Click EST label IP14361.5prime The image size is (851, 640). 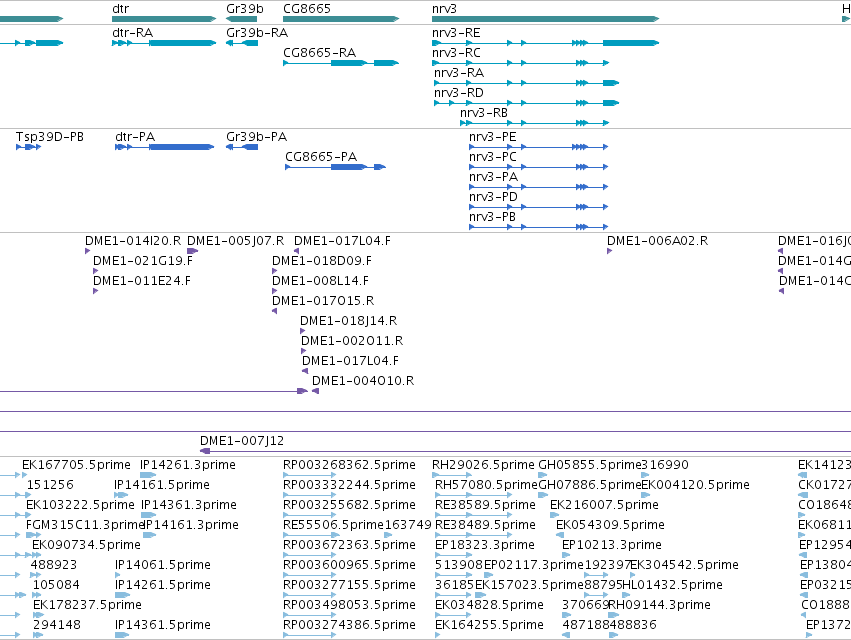tap(163, 625)
